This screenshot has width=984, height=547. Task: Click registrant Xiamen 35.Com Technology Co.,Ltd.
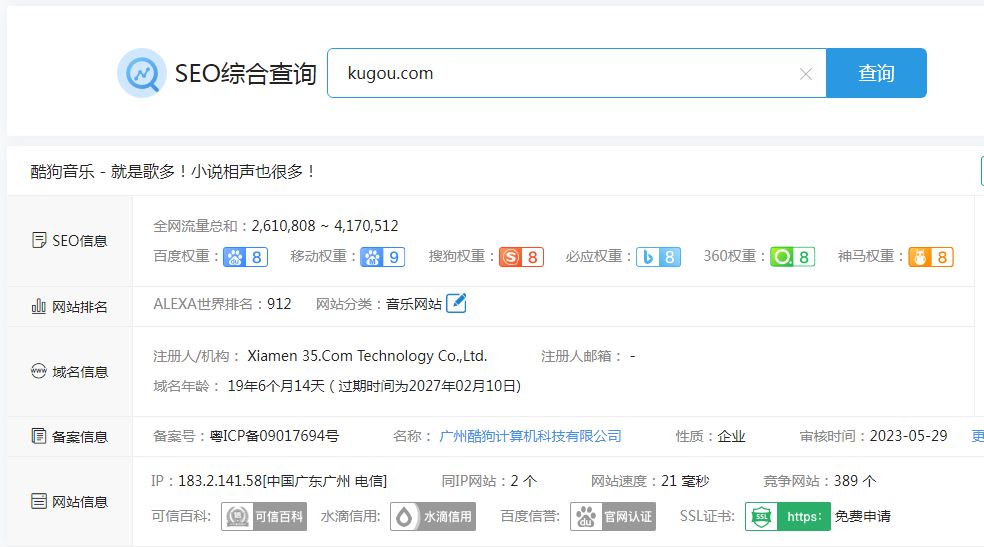point(367,356)
